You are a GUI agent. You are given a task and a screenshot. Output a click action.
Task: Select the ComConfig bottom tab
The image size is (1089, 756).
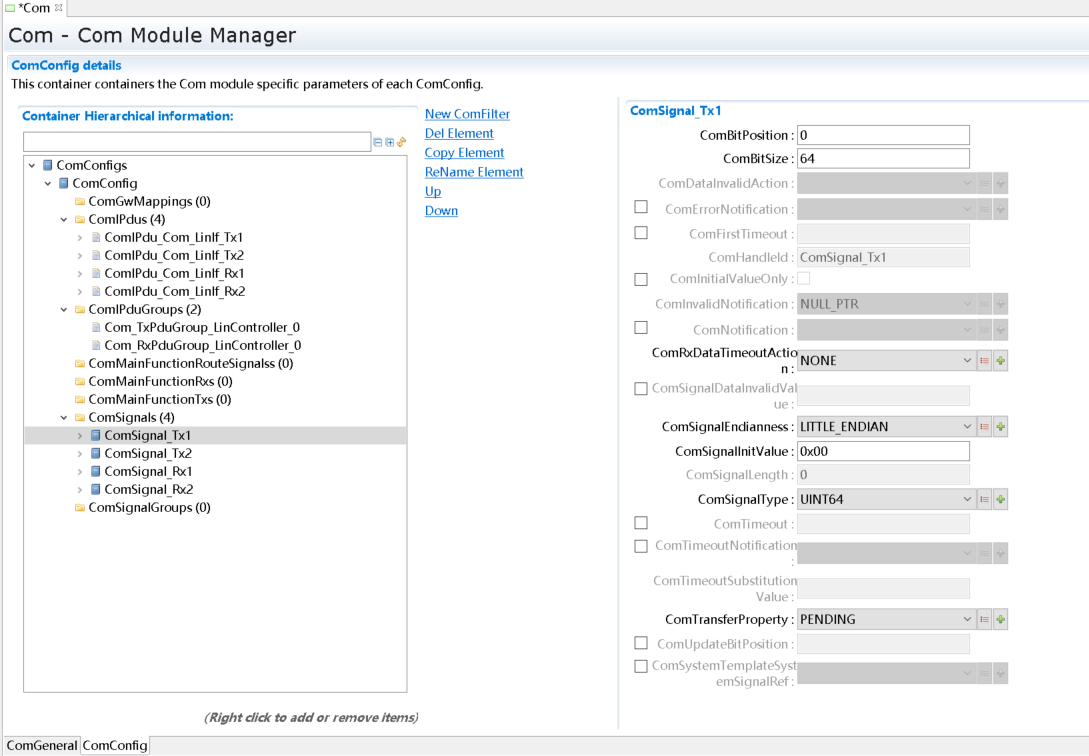click(x=115, y=746)
